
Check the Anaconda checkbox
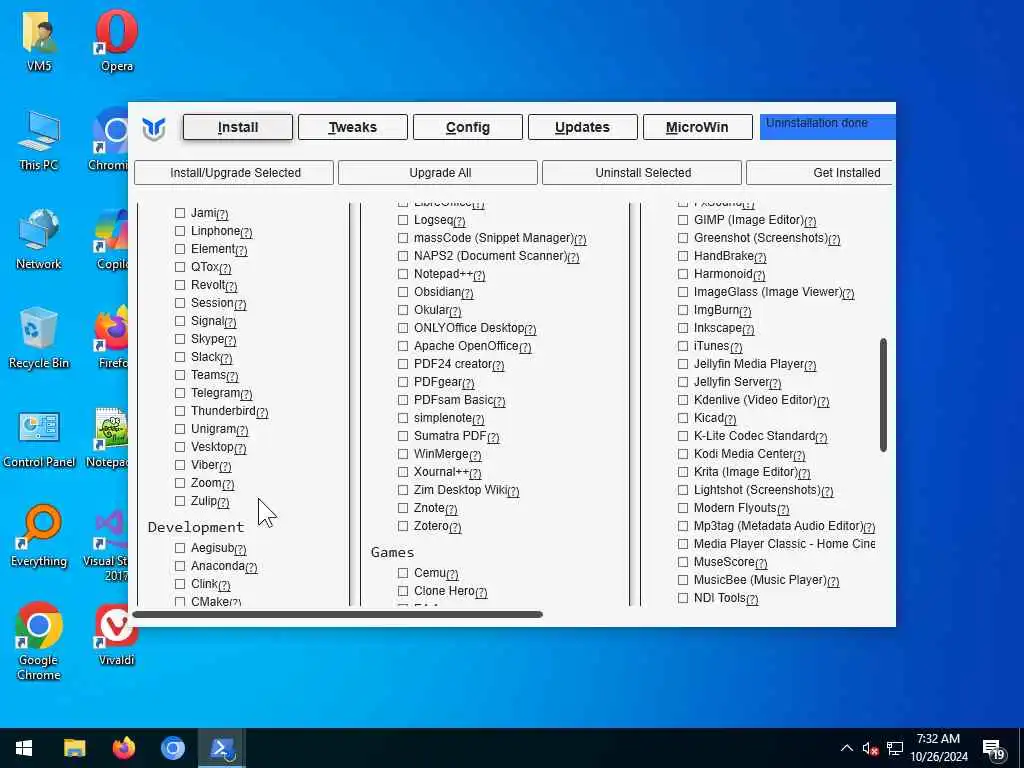click(x=180, y=566)
